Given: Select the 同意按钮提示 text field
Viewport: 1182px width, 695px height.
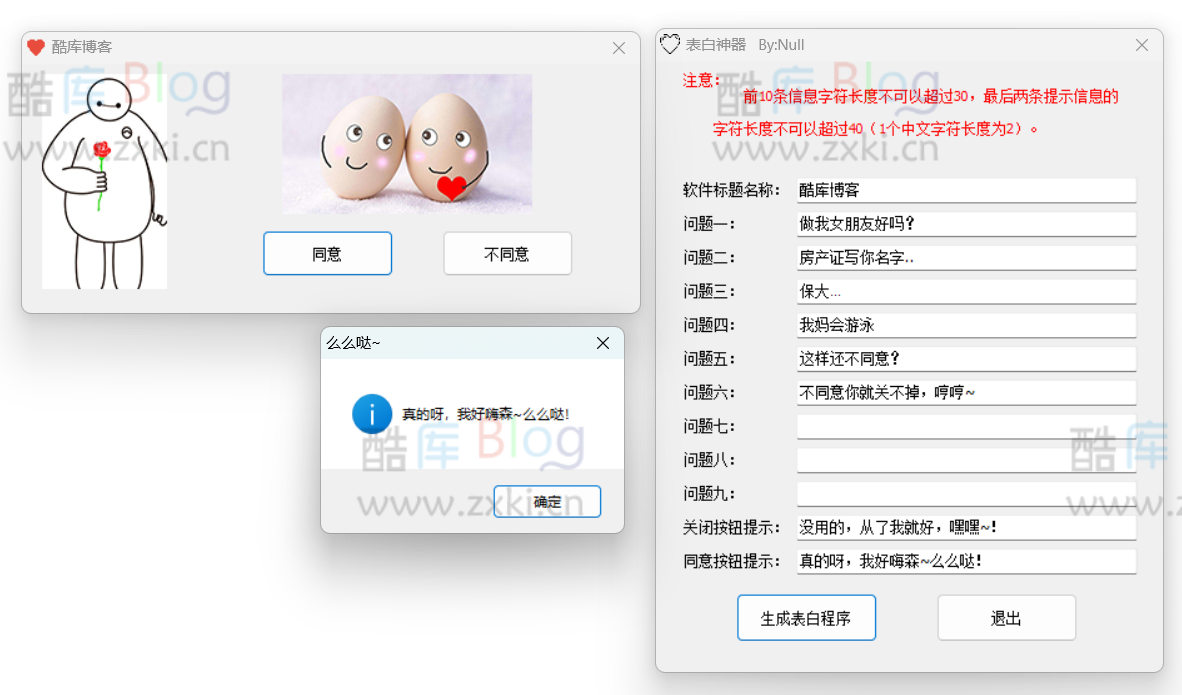Looking at the screenshot, I should pyautogui.click(x=966, y=560).
